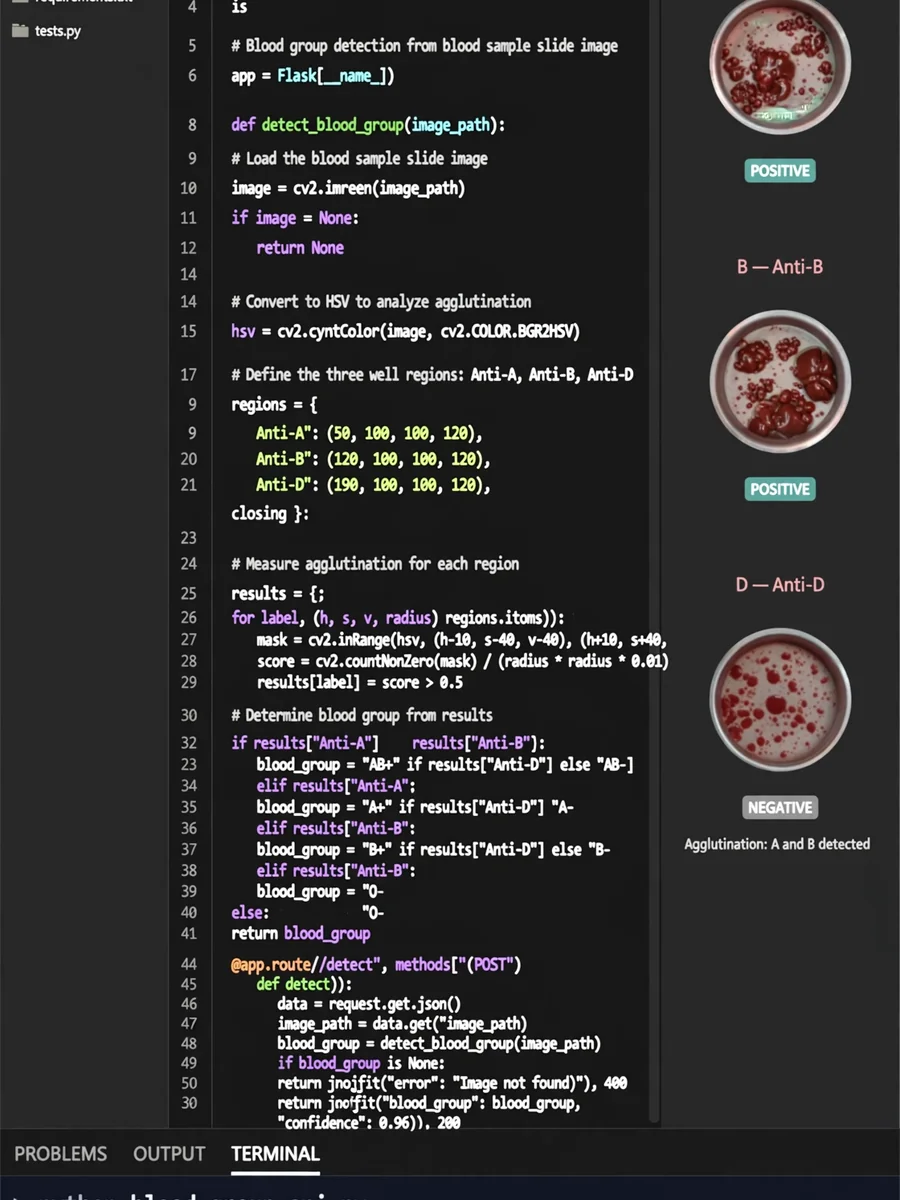The width and height of the screenshot is (900, 1200).
Task: Click the '"confidence": 0.96' code line
Action: coord(368,1123)
